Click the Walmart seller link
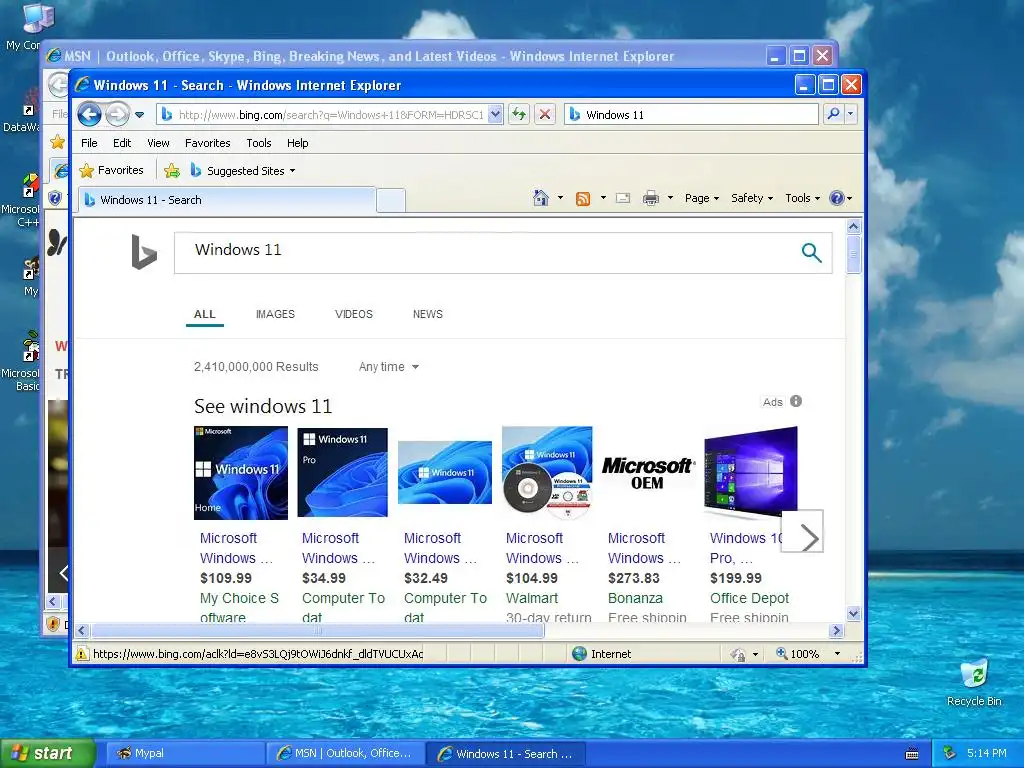 pyautogui.click(x=532, y=598)
